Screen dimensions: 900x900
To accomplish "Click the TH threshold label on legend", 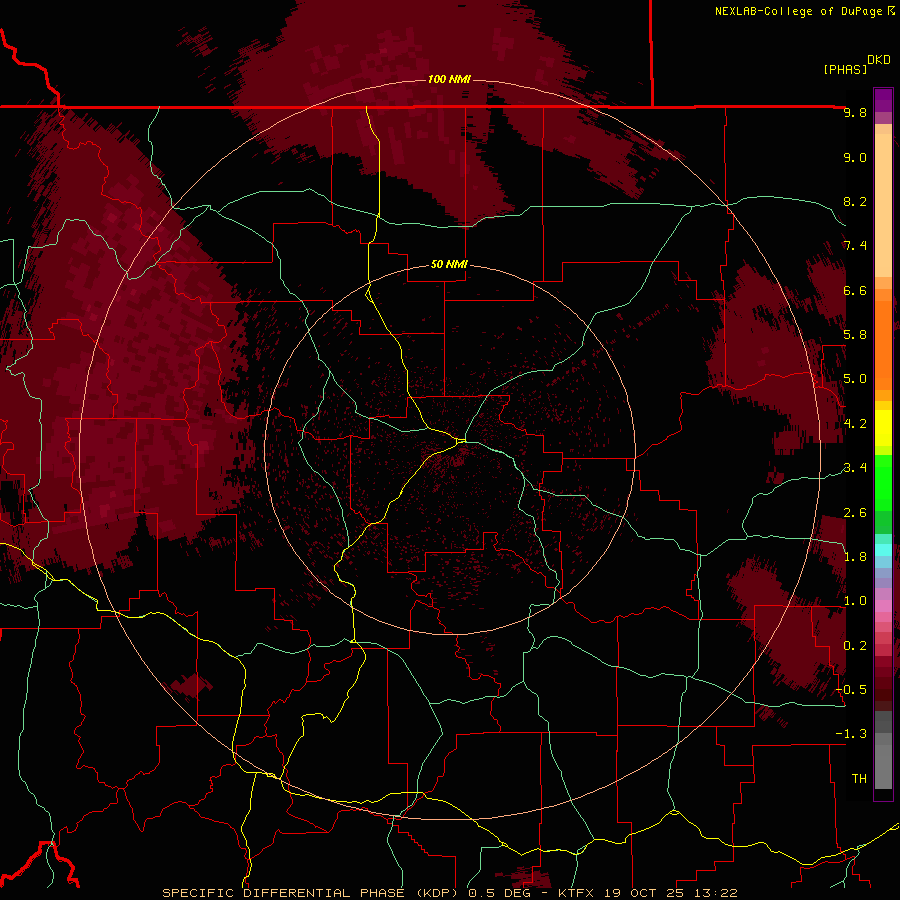I will (859, 778).
